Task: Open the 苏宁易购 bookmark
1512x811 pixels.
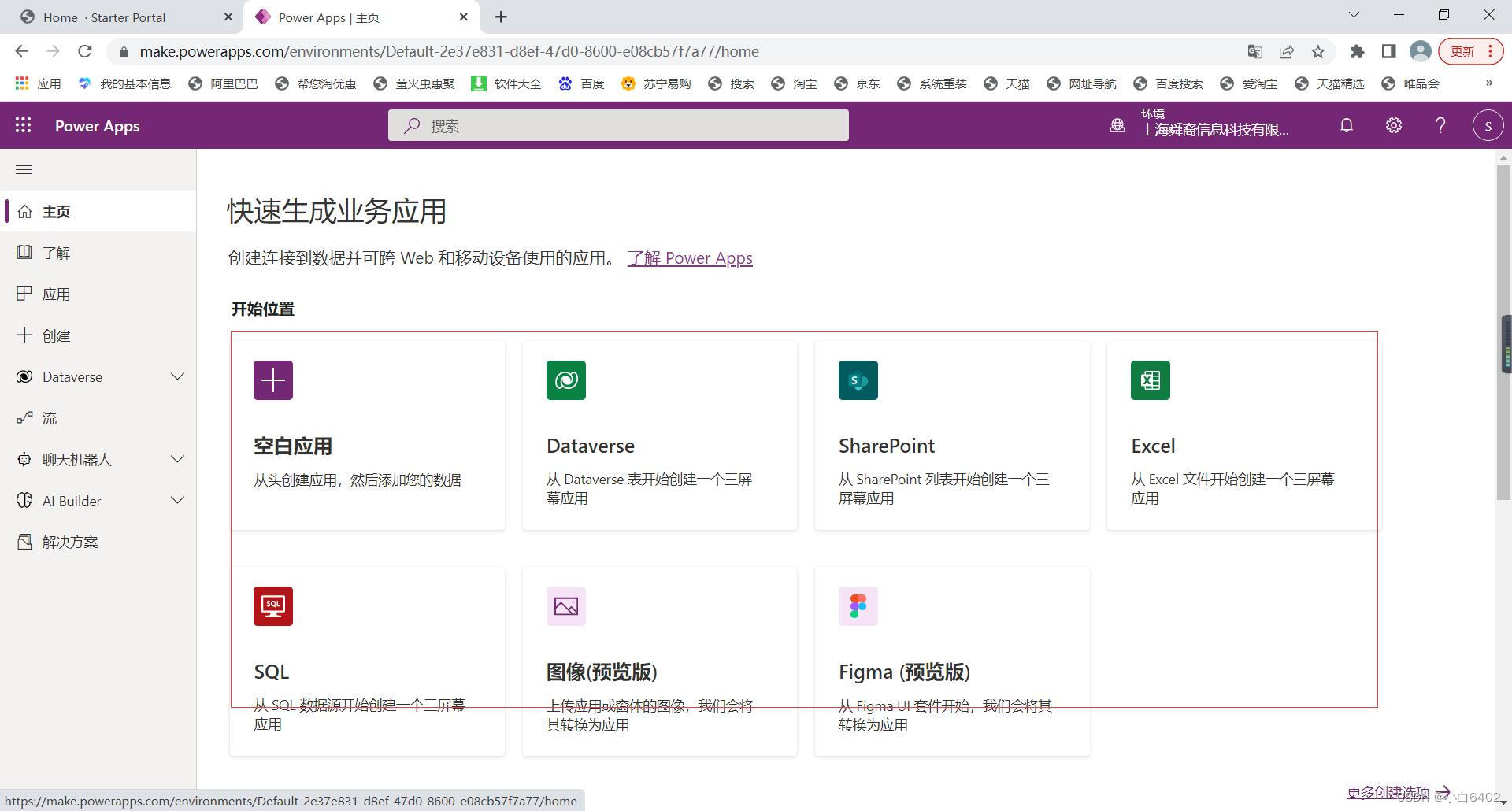Action: point(655,83)
